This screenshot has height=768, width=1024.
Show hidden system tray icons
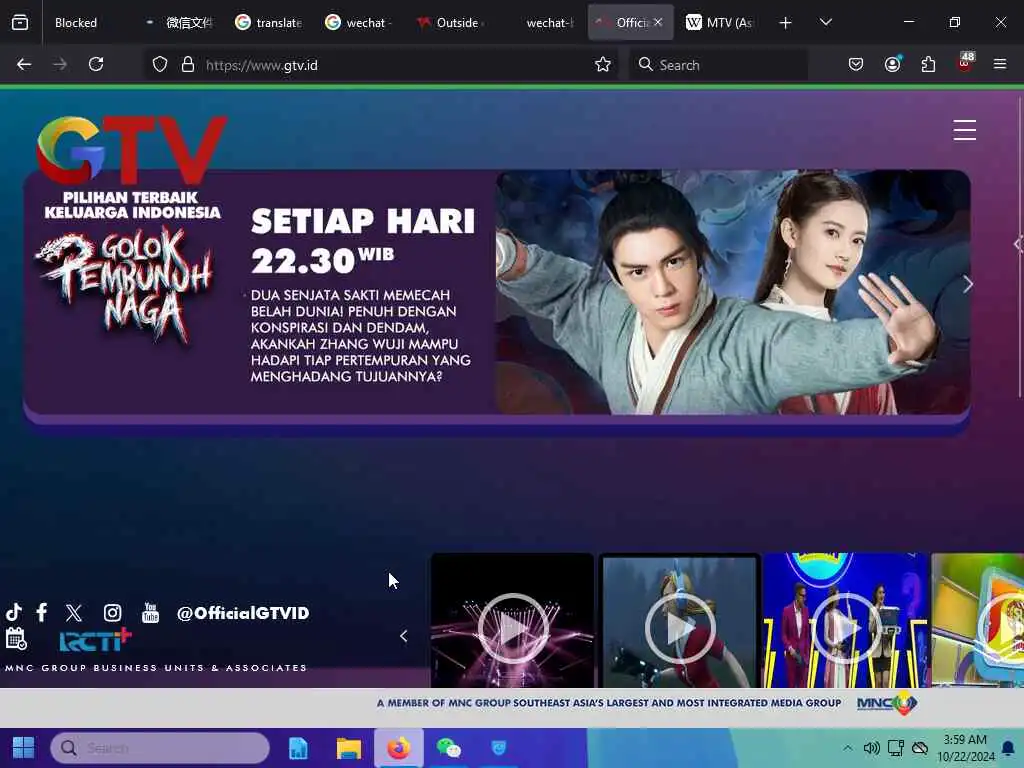pyautogui.click(x=847, y=748)
